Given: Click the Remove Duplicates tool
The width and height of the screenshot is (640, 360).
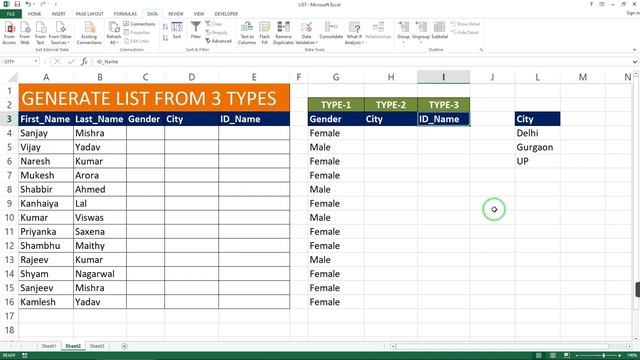Looking at the screenshot, I should [283, 33].
